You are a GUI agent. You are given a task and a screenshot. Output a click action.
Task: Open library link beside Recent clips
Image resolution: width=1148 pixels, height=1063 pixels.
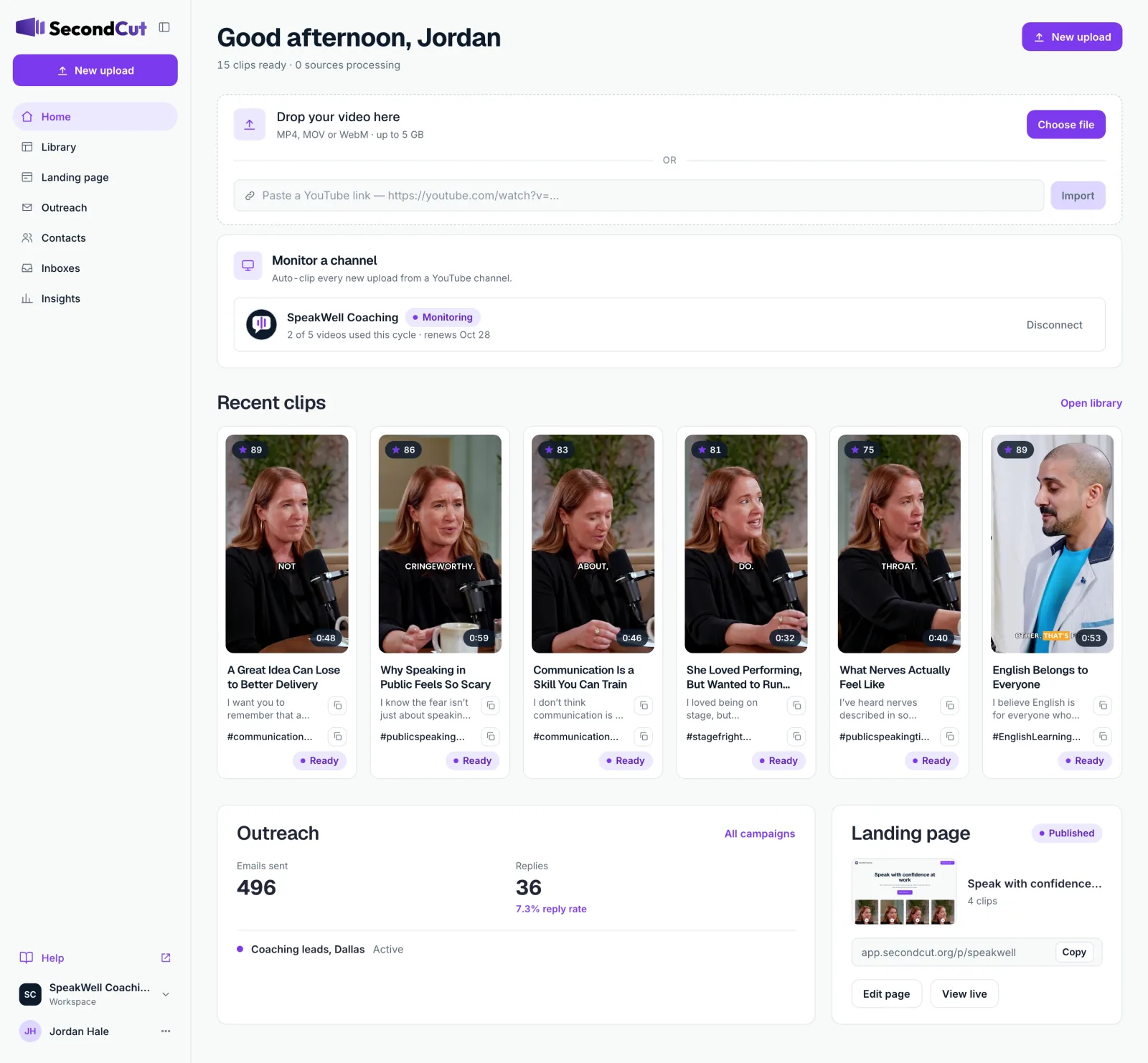coord(1091,403)
